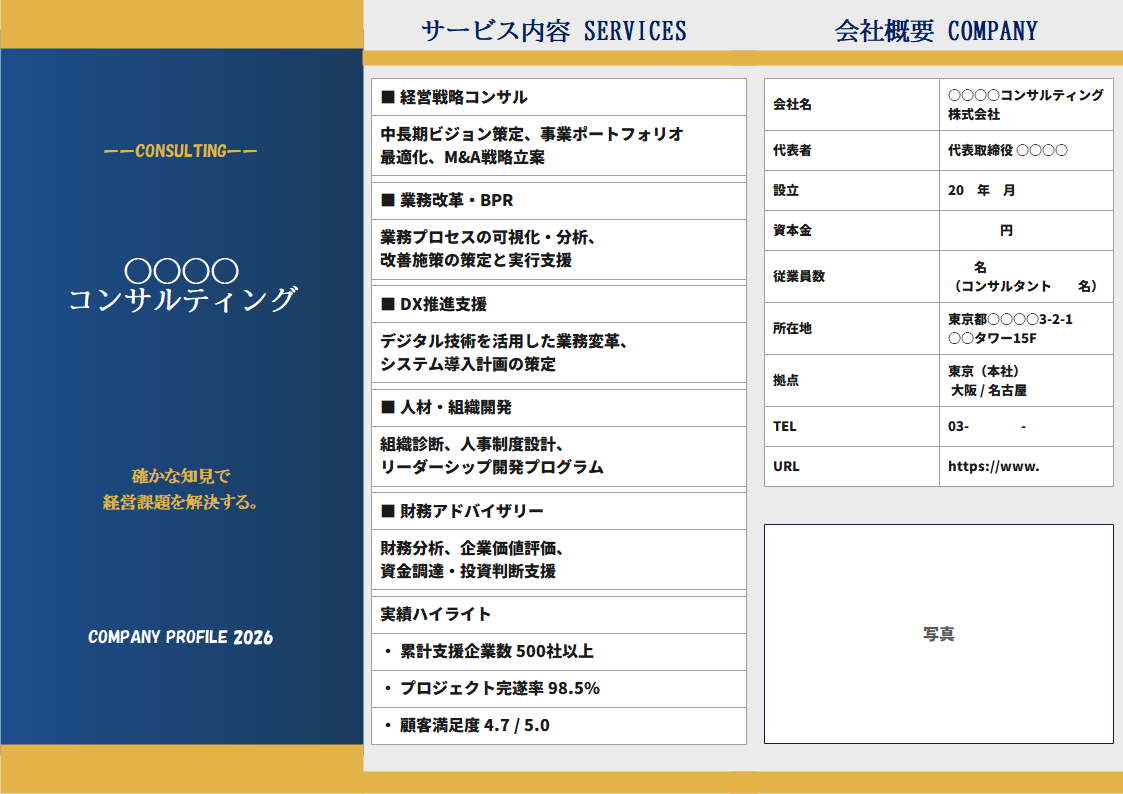Click the 写真 photo placeholder box
This screenshot has width=1123, height=794.
click(937, 634)
